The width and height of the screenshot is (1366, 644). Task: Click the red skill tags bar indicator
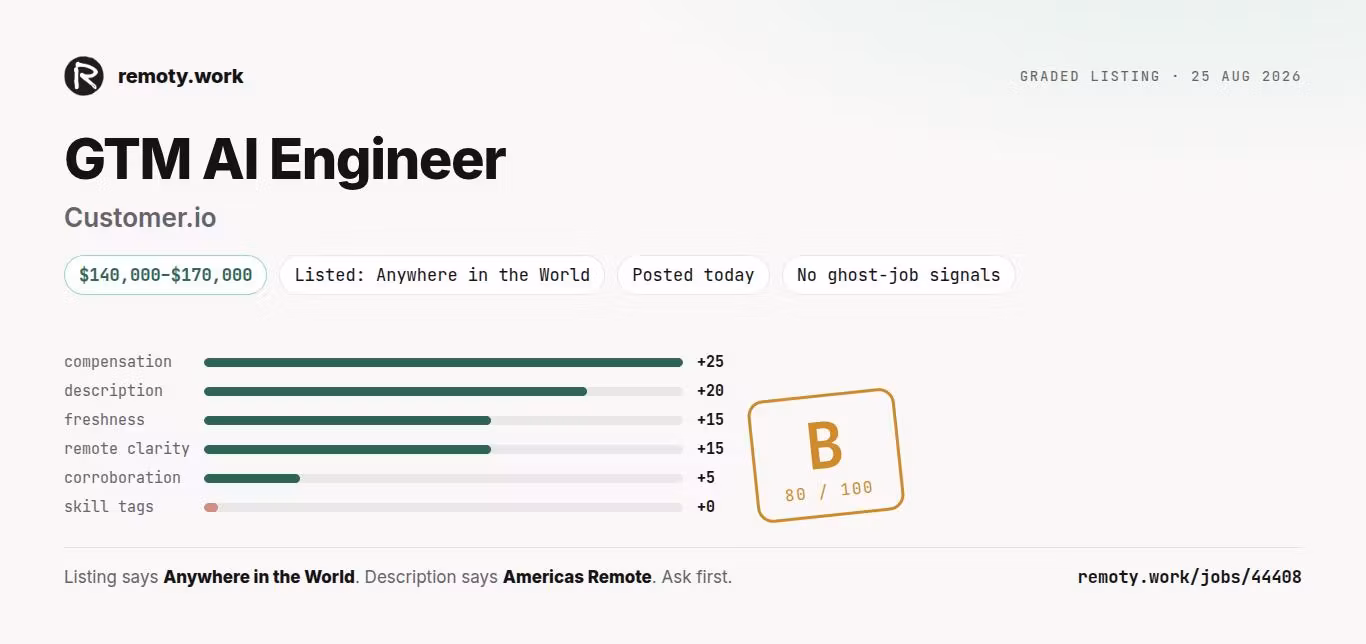211,507
